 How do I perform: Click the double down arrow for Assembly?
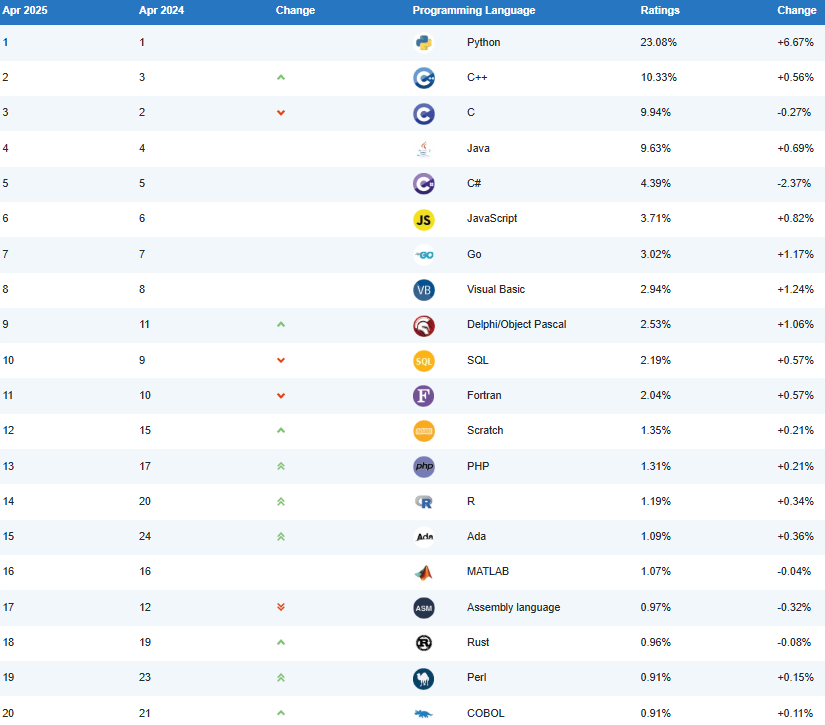[281, 607]
